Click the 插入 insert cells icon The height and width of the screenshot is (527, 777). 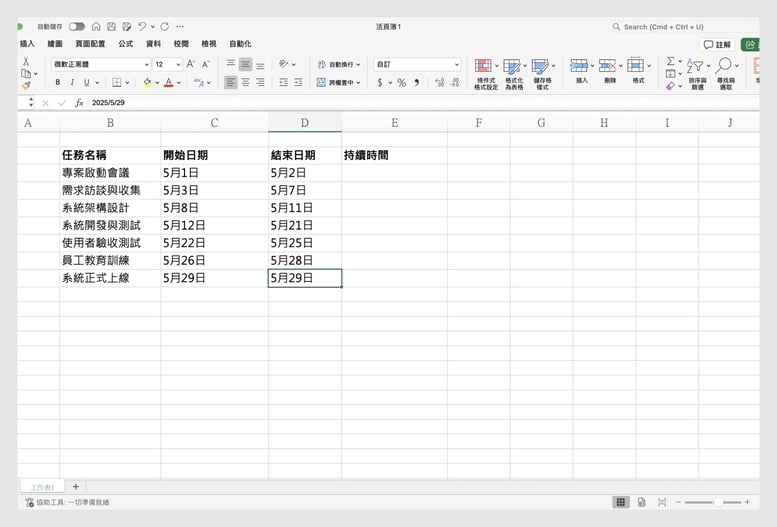[579, 65]
